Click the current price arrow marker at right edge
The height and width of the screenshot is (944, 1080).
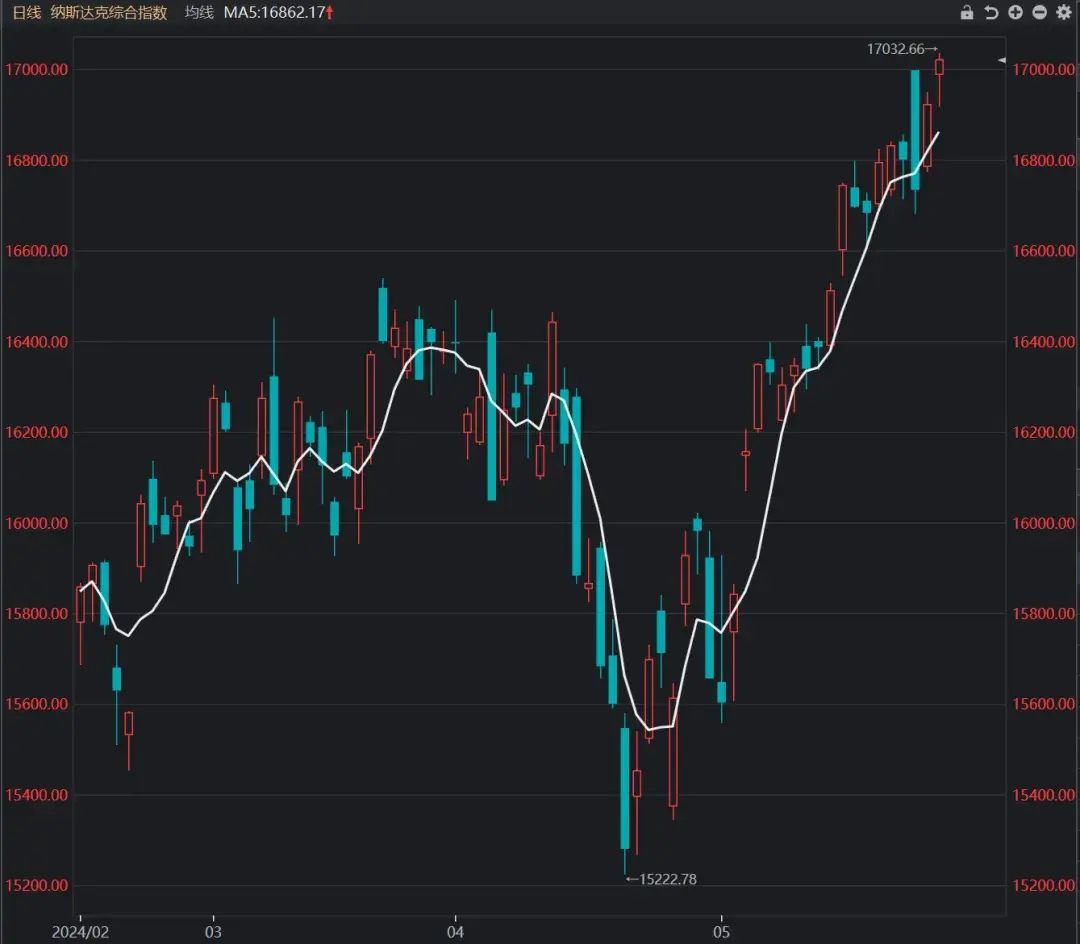pyautogui.click(x=1002, y=61)
